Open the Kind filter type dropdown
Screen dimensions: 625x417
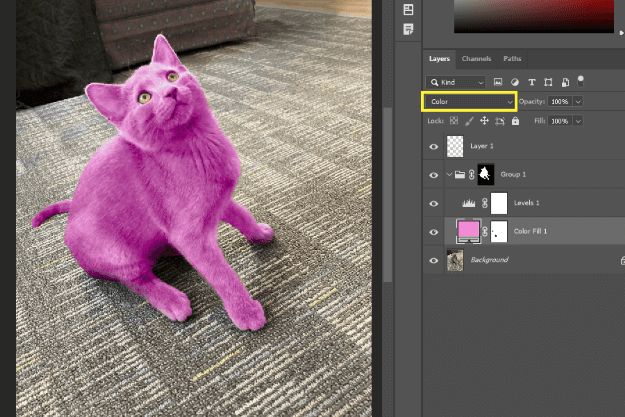[456, 83]
